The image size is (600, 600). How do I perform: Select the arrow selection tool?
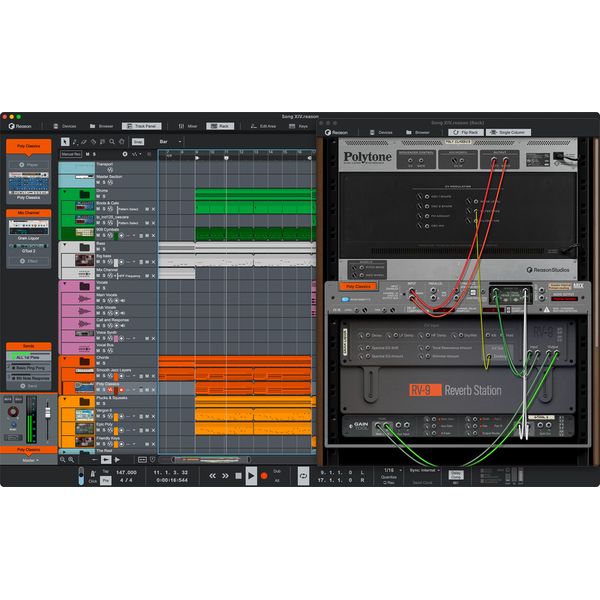pyautogui.click(x=65, y=142)
